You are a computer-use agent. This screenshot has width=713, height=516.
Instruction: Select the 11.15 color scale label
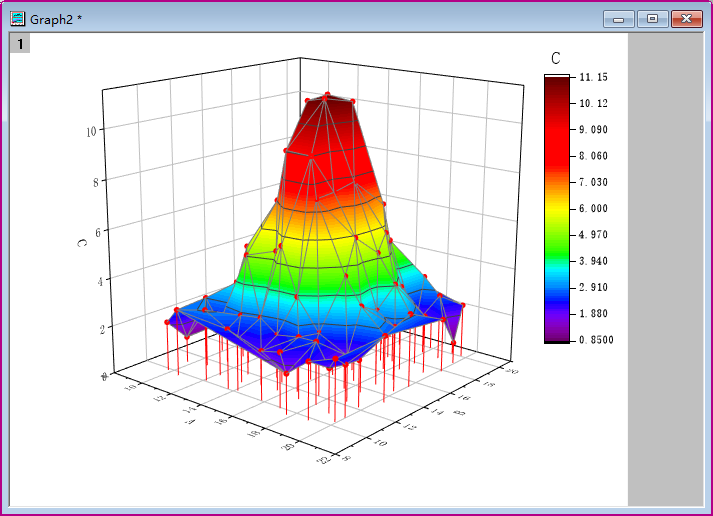593,77
